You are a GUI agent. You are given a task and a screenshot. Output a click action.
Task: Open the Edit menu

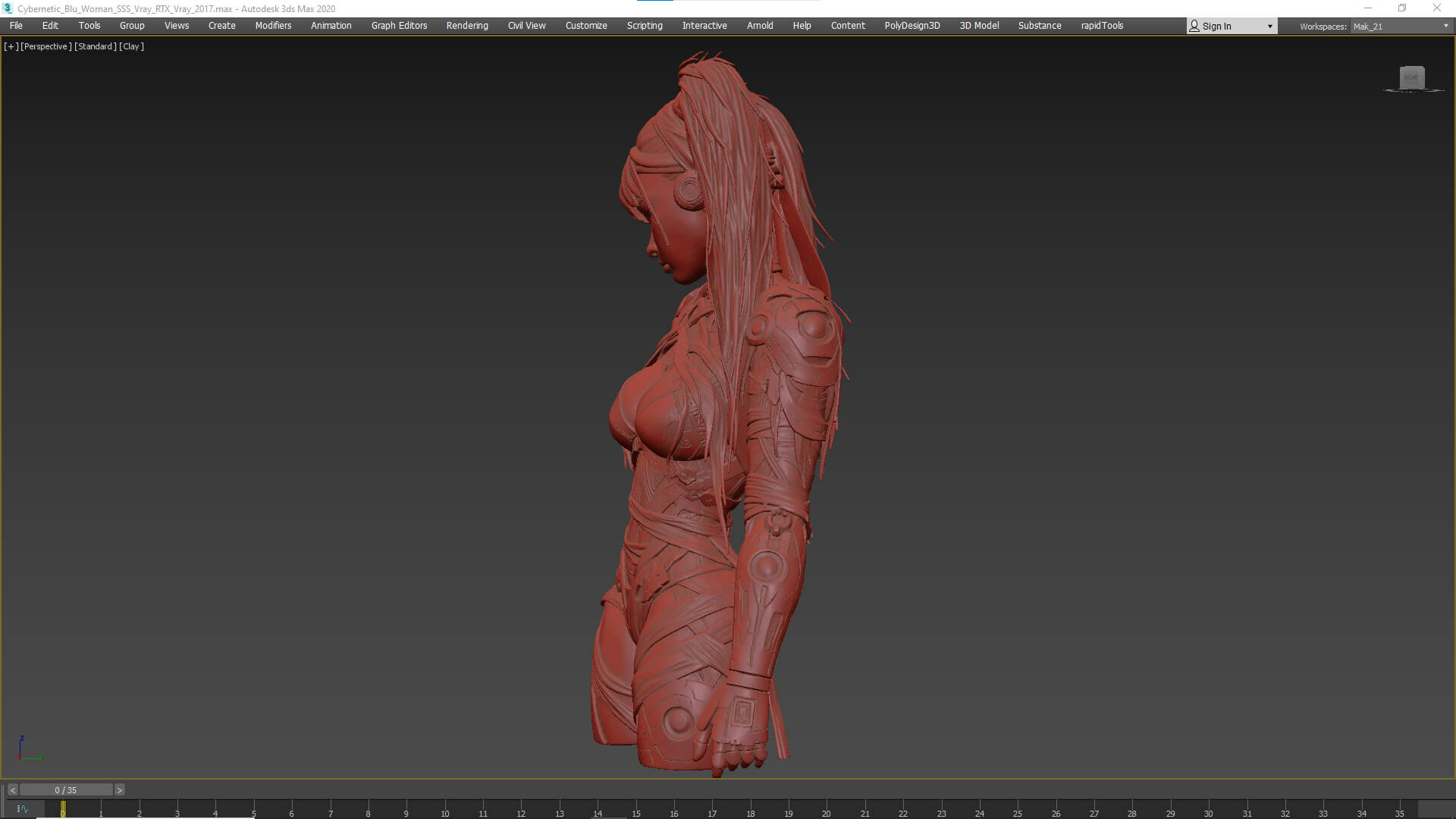[x=50, y=26]
